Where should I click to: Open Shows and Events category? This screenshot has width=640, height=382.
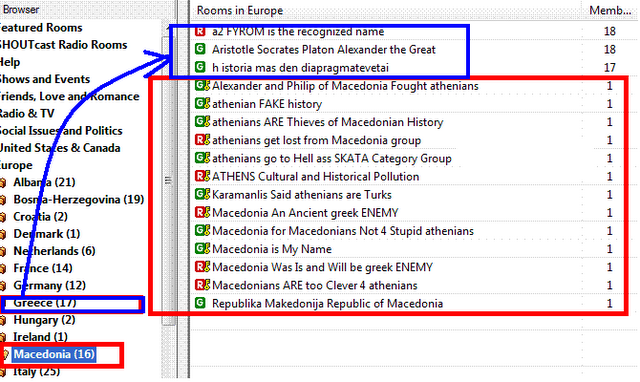coord(44,79)
